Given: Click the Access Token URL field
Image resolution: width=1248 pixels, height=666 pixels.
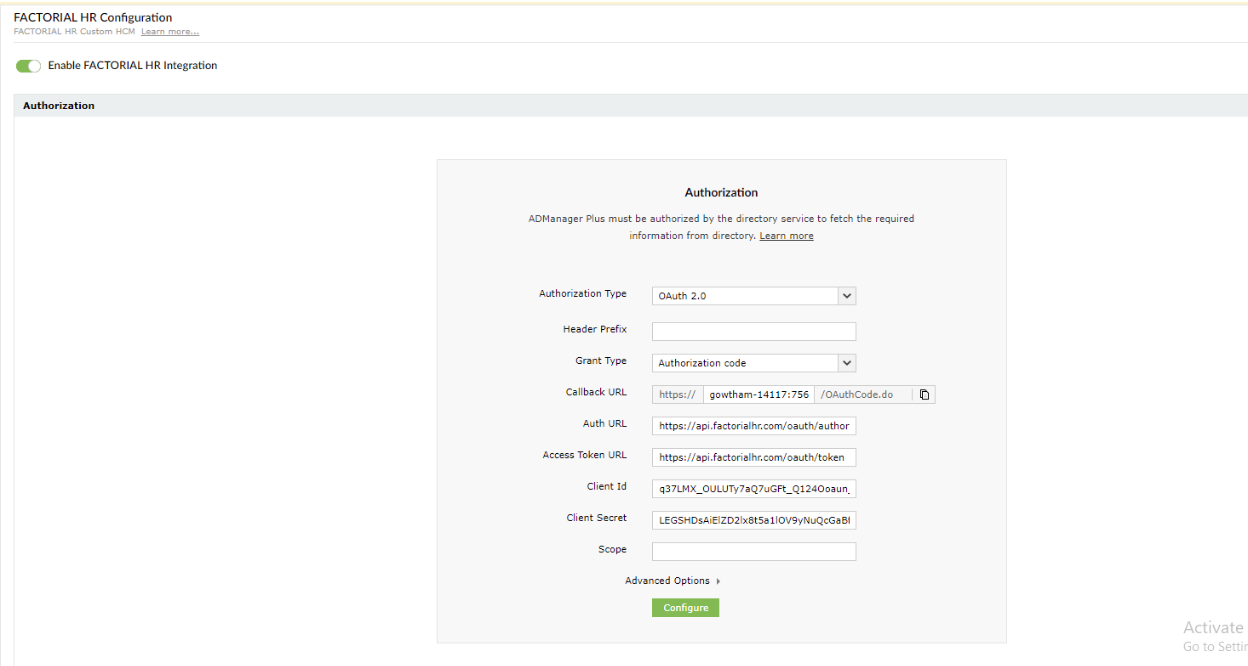Looking at the screenshot, I should coord(754,458).
